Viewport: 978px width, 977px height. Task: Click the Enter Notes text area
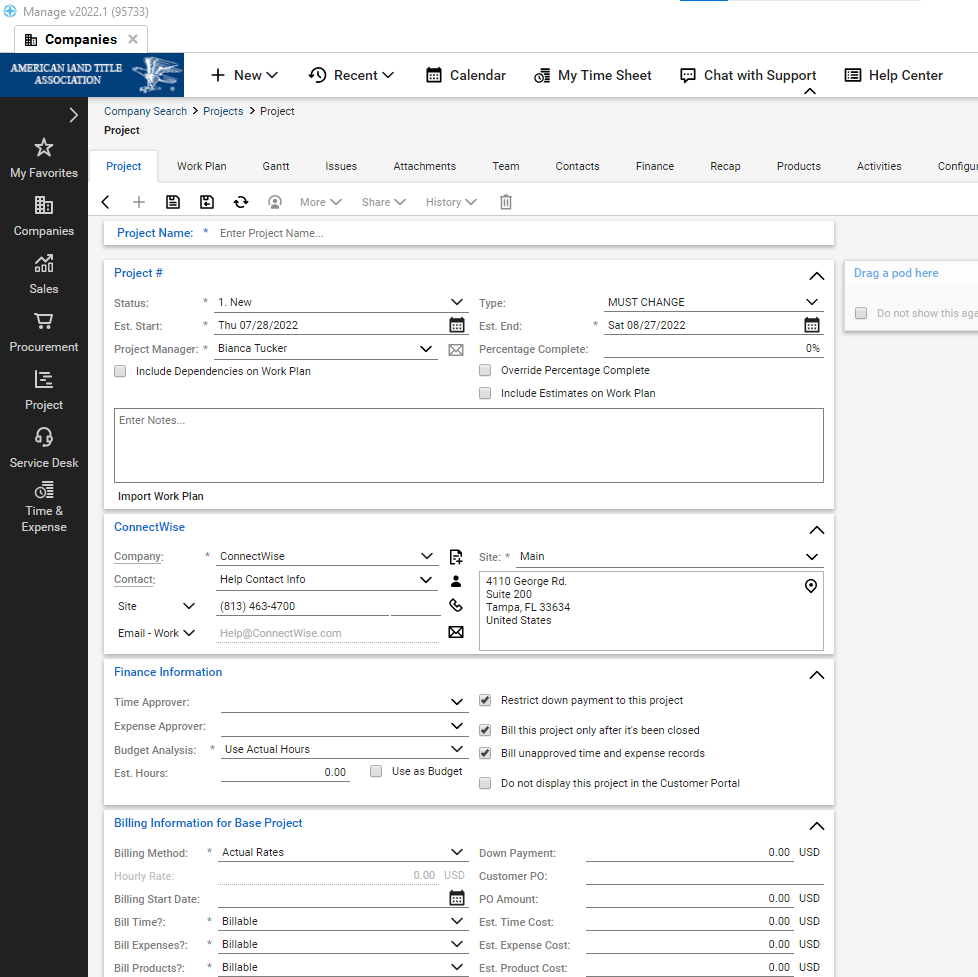(468, 445)
